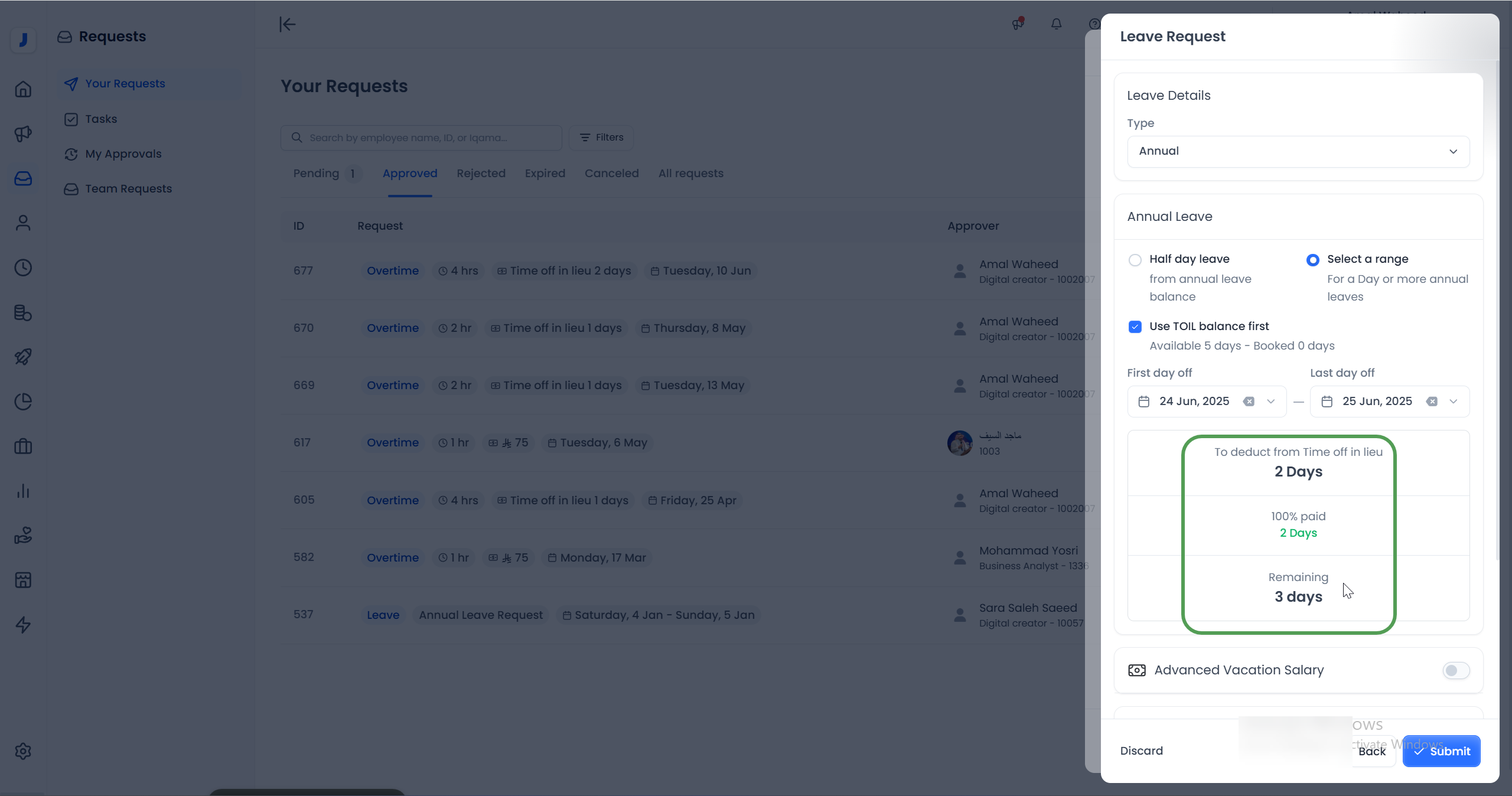
Task: Open the notifications bell icon
Action: tap(1056, 24)
